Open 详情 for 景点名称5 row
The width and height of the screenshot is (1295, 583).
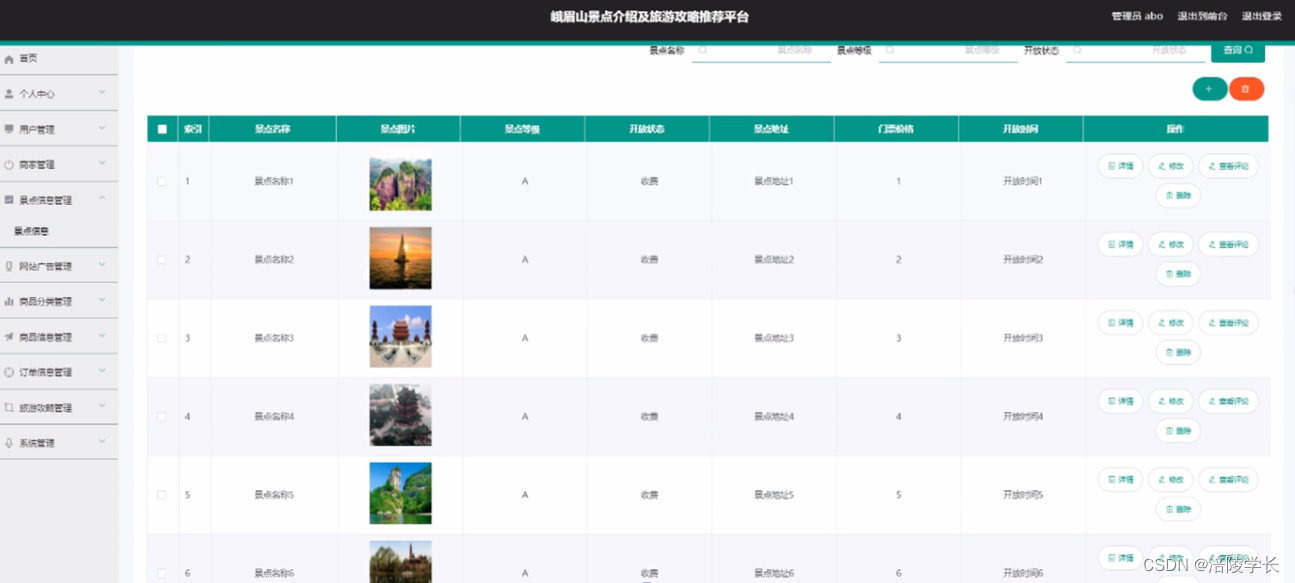[1120, 480]
